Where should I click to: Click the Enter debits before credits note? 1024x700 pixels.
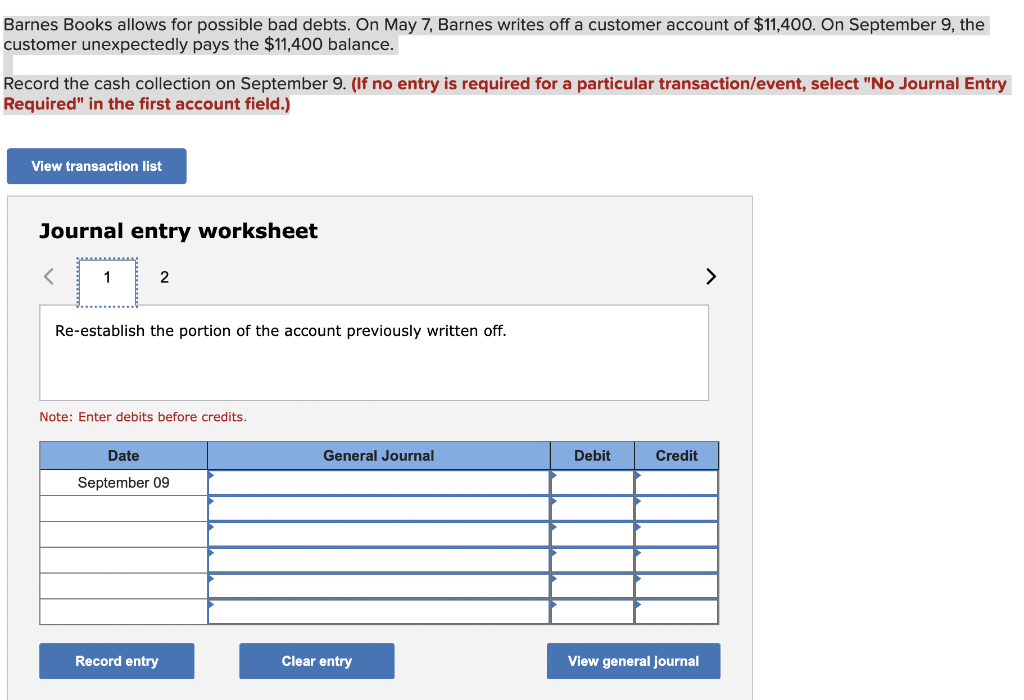coord(143,417)
